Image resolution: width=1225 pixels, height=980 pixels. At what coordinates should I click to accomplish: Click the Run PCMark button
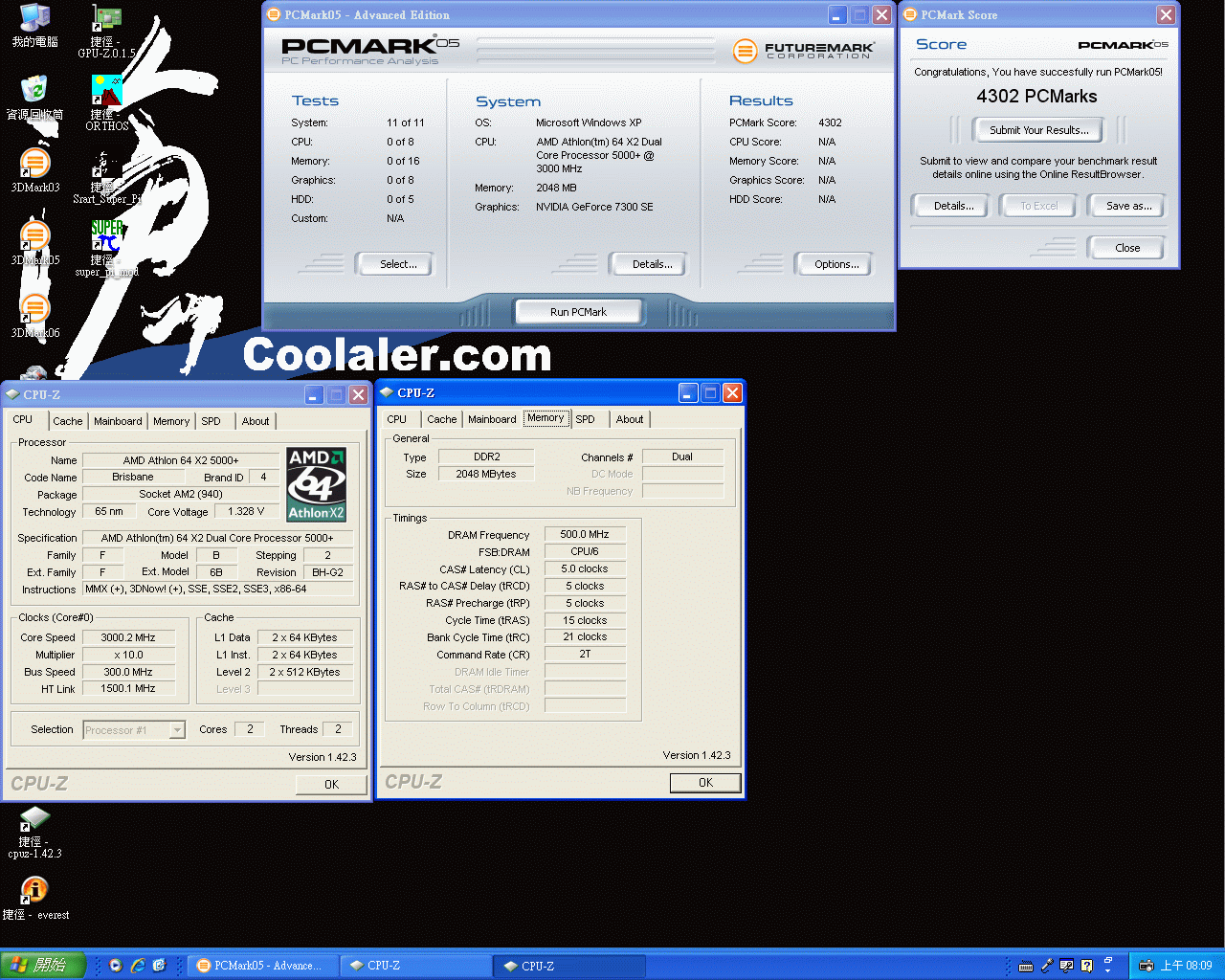coord(579,312)
